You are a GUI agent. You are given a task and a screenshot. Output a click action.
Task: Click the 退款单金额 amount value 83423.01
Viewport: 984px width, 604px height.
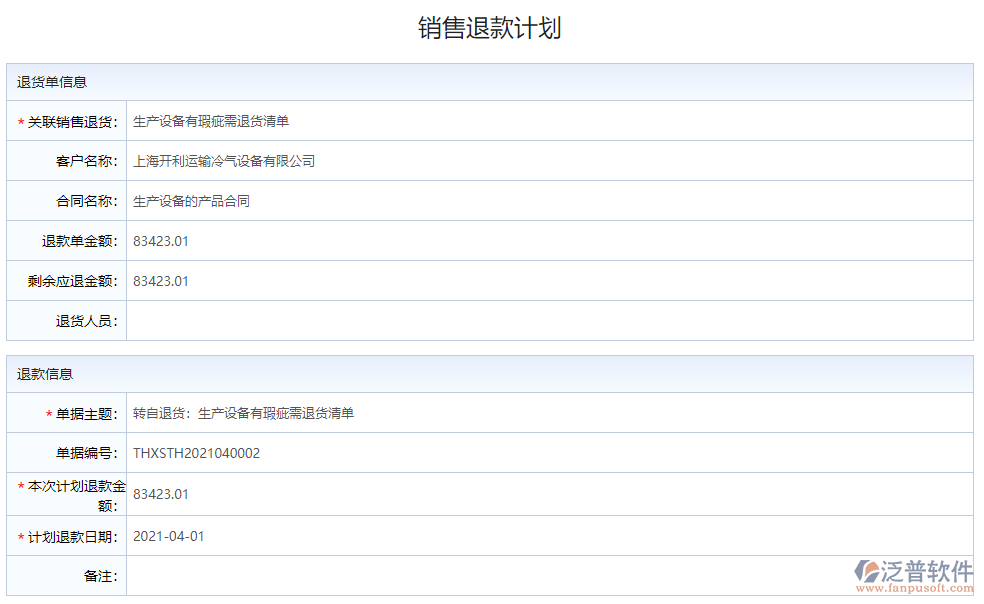point(159,240)
